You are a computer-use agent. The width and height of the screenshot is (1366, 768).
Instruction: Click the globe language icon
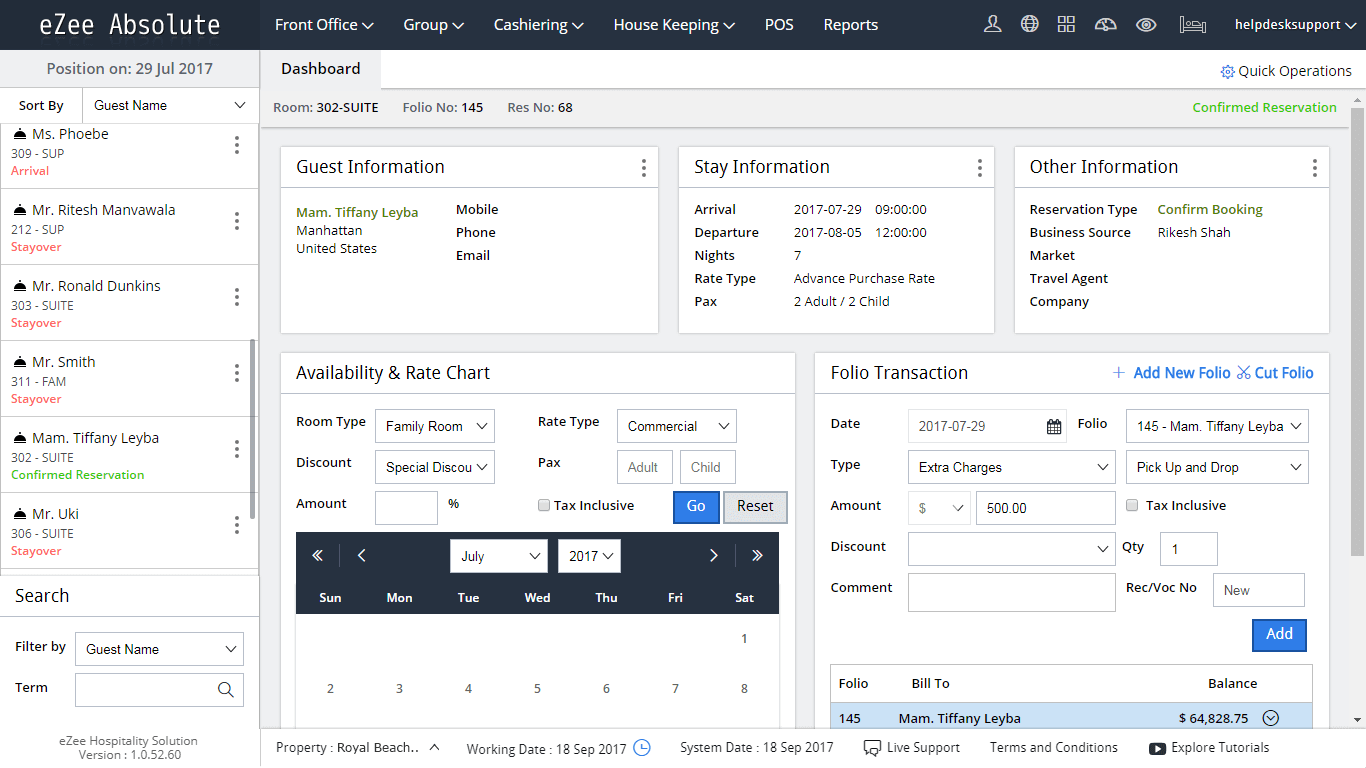(x=1030, y=23)
